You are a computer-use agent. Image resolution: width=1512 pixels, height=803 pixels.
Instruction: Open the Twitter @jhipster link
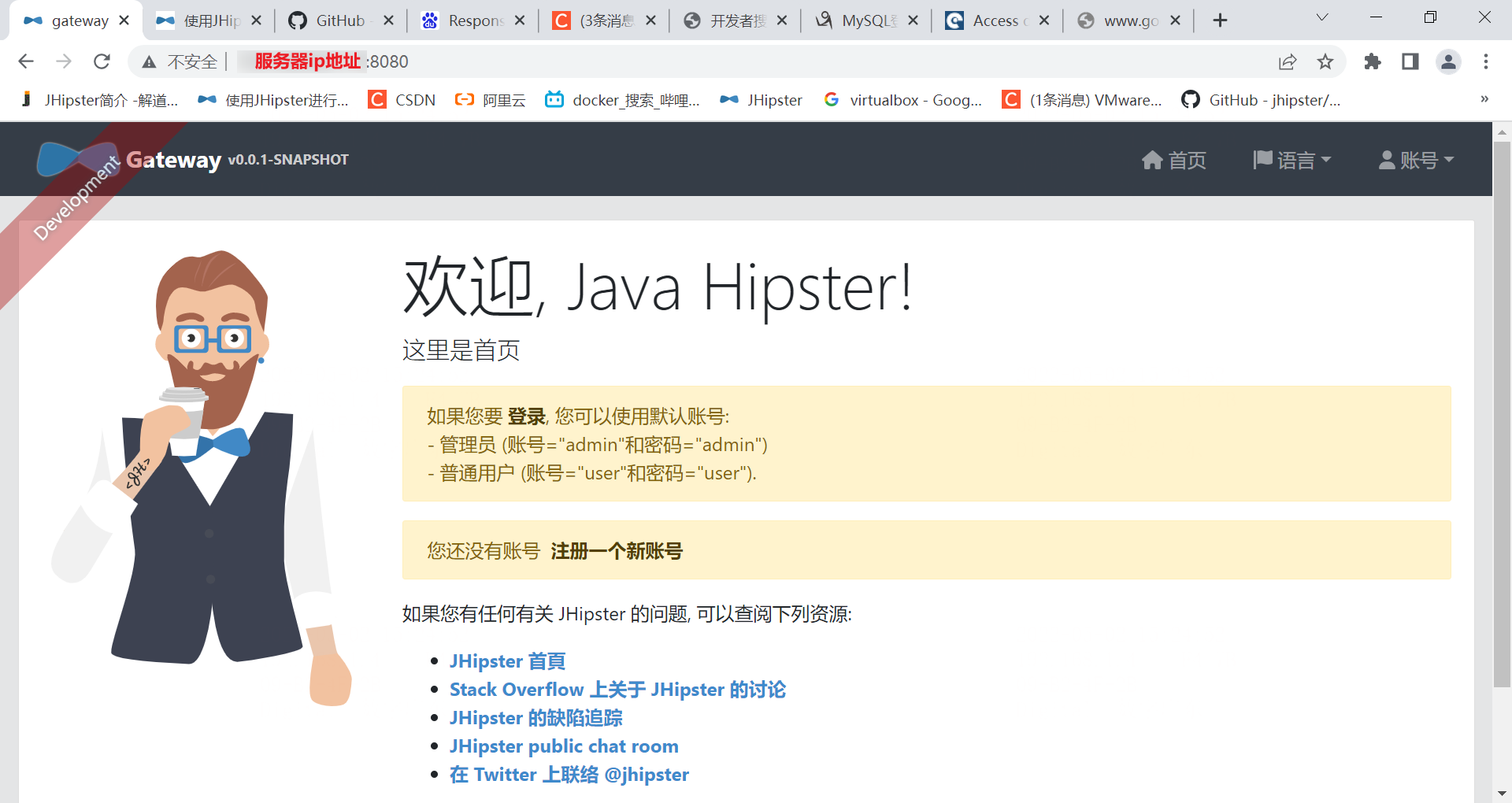569,775
